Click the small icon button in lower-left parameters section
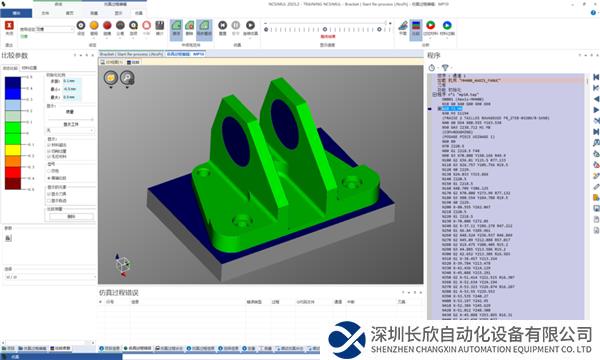The image size is (600, 360). coord(8,238)
